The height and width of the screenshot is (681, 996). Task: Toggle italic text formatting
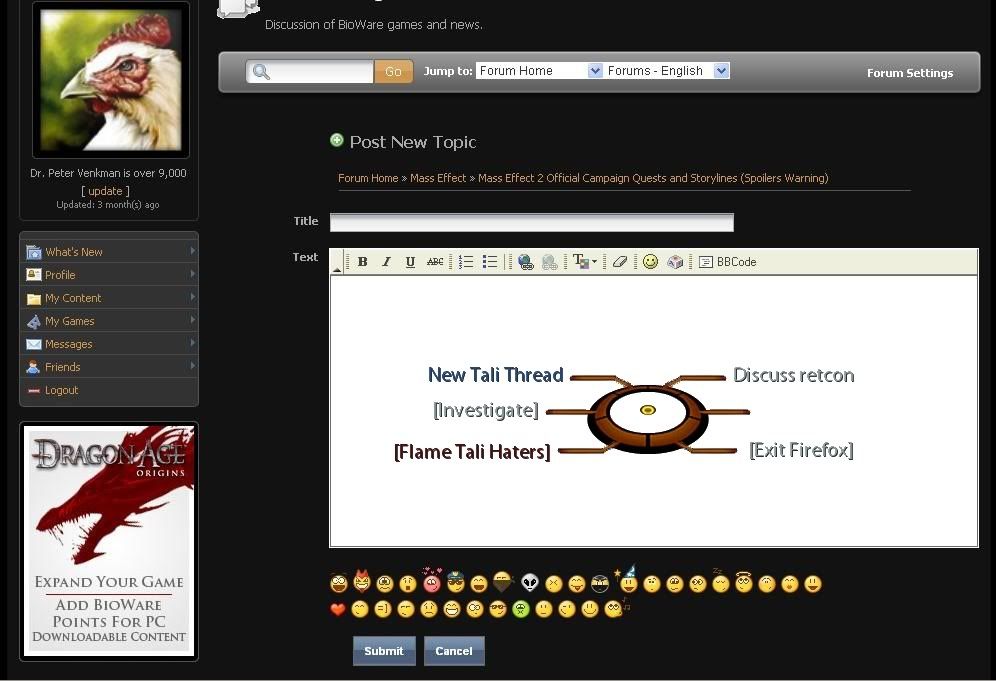pos(387,262)
